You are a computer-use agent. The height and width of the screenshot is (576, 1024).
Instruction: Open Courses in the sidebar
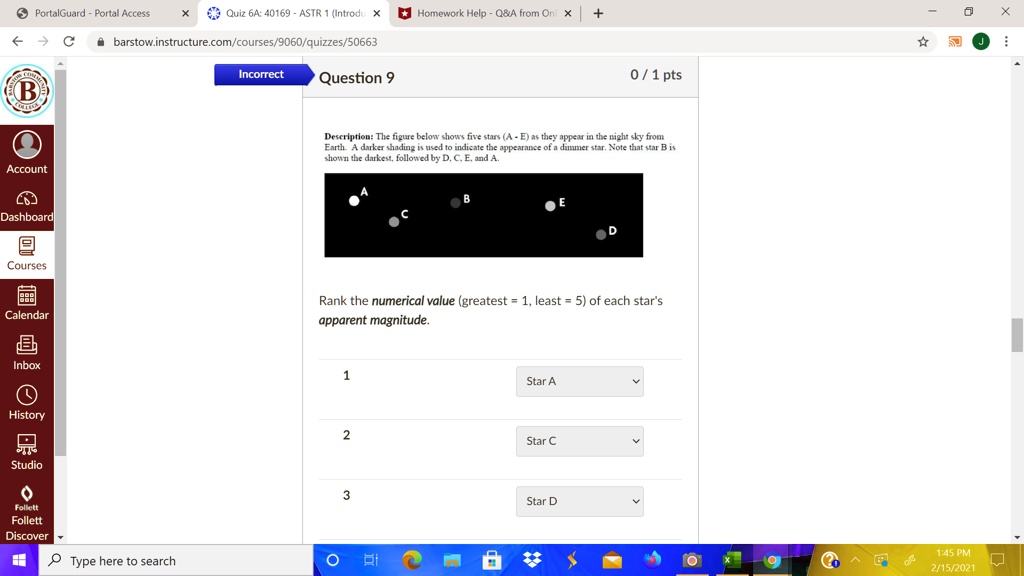point(27,254)
